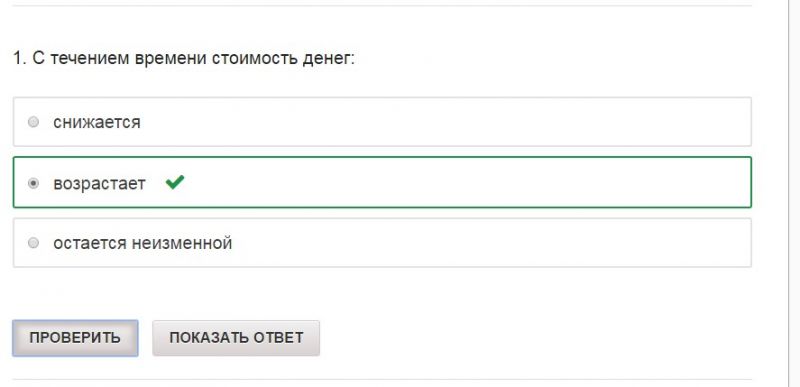This screenshot has width=800, height=387.
Task: Click the возрастает answer label text
Action: [99, 184]
